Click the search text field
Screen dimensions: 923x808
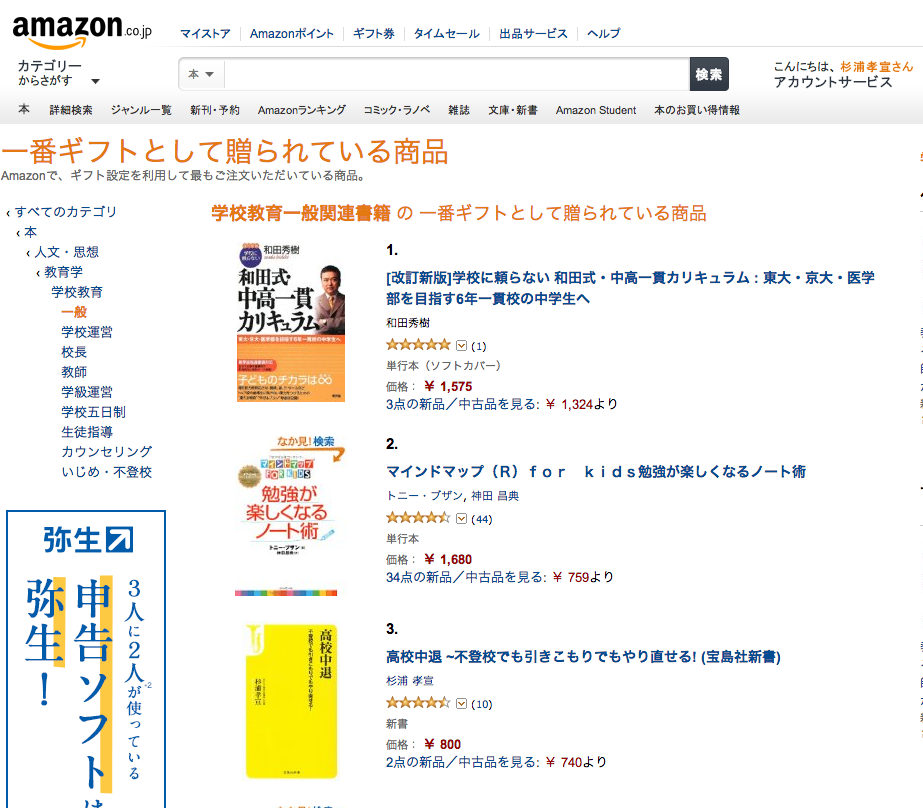[x=455, y=74]
